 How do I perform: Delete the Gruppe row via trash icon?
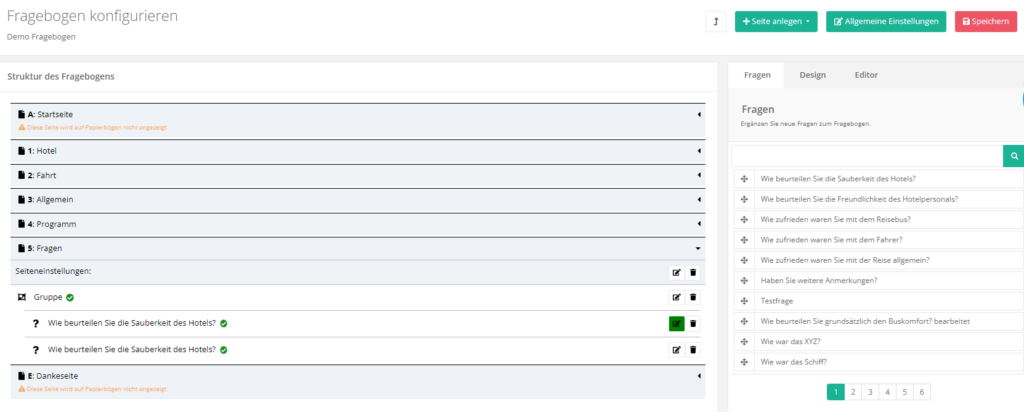pyautogui.click(x=694, y=297)
